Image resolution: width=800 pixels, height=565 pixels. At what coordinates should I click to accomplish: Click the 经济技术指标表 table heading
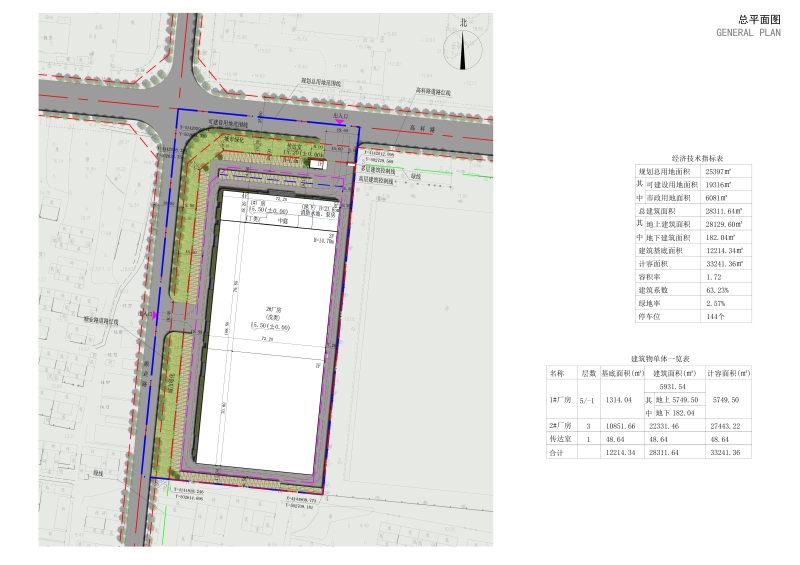(x=697, y=158)
